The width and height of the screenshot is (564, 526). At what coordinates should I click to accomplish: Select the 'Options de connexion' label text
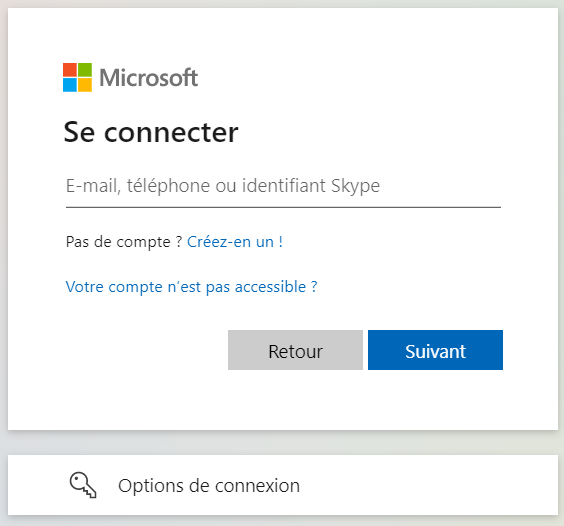(209, 486)
